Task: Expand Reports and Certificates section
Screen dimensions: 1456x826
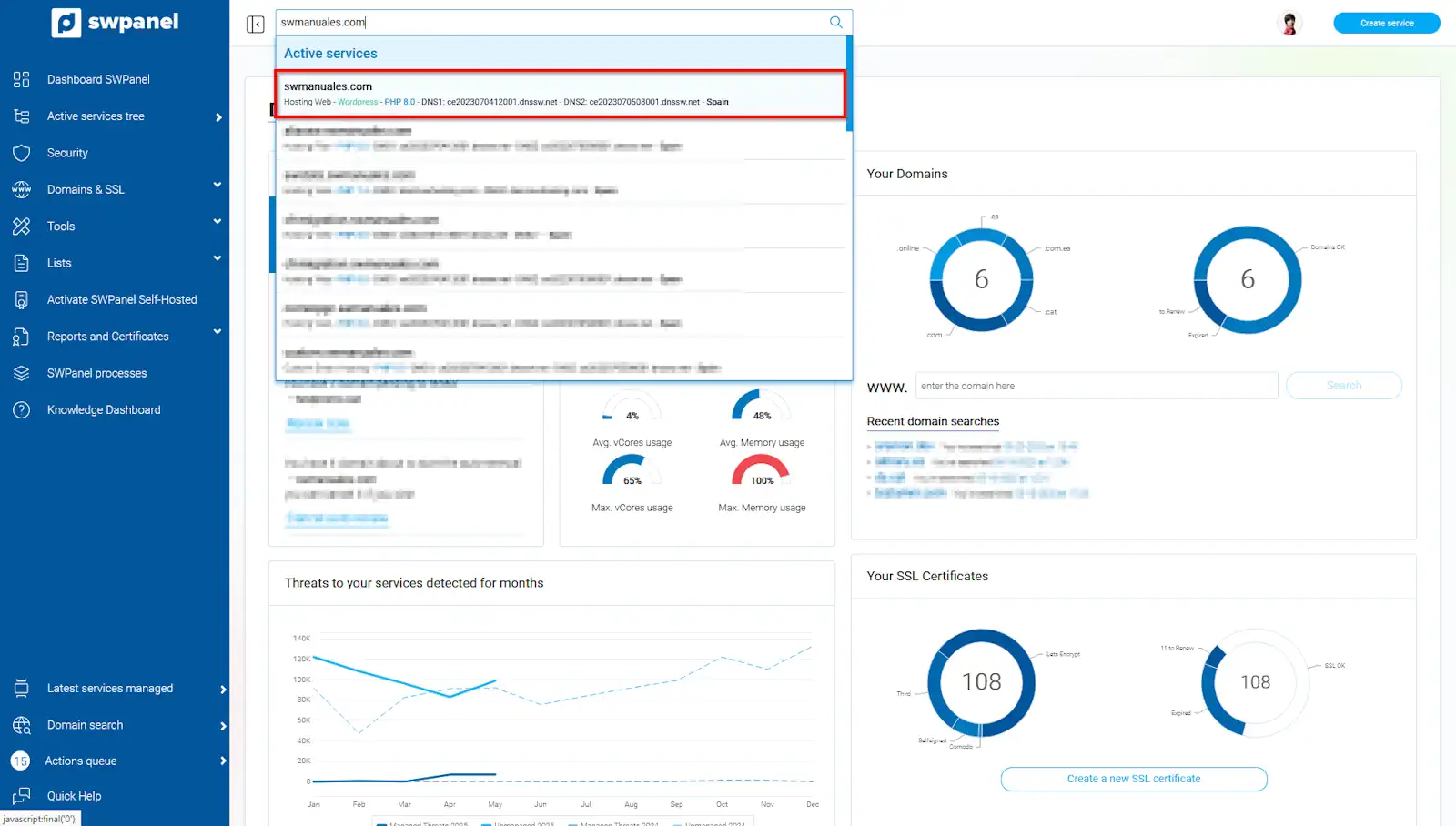Action: [217, 332]
